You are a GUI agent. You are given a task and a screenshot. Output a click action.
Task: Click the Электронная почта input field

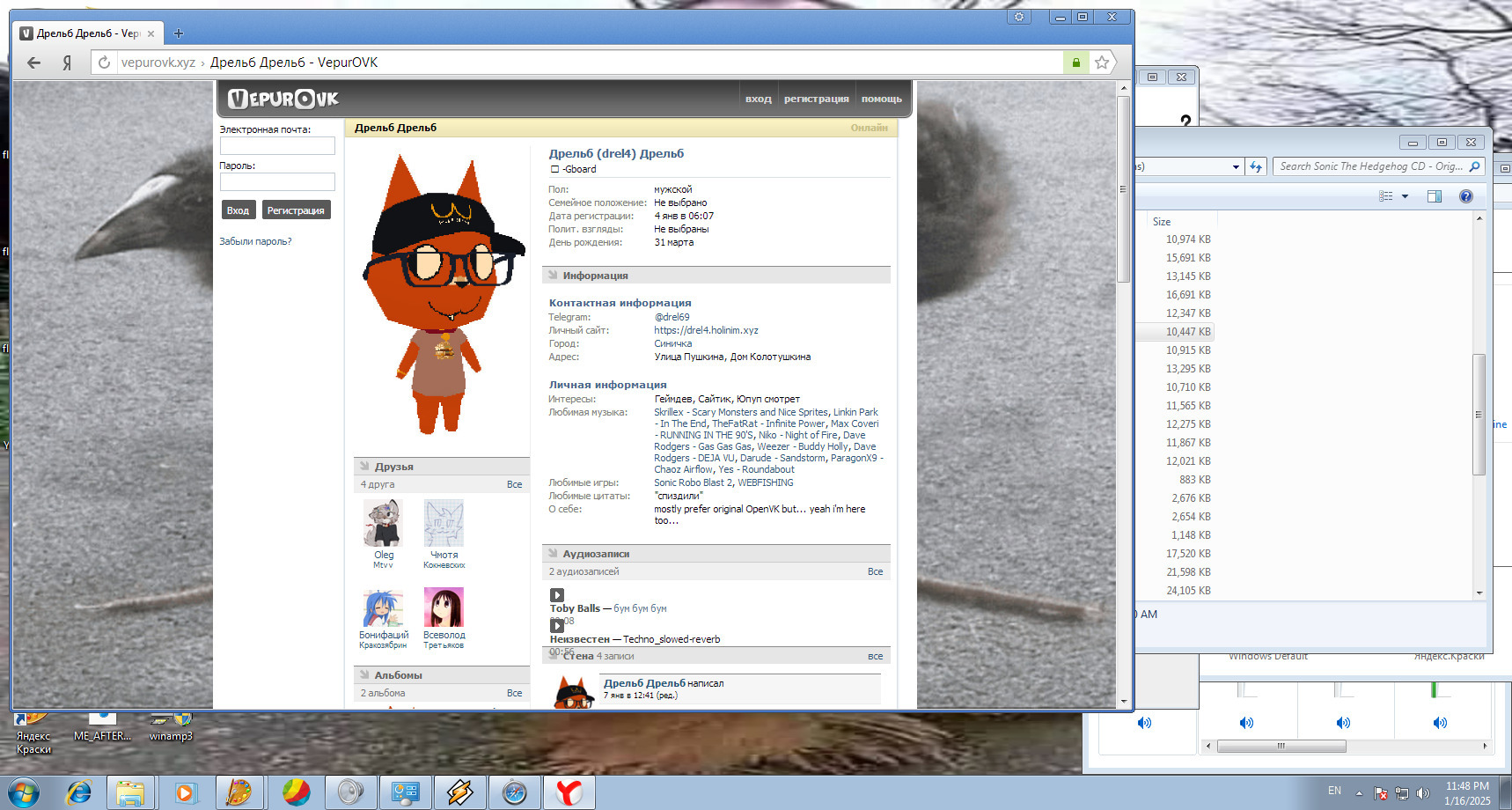click(x=277, y=146)
